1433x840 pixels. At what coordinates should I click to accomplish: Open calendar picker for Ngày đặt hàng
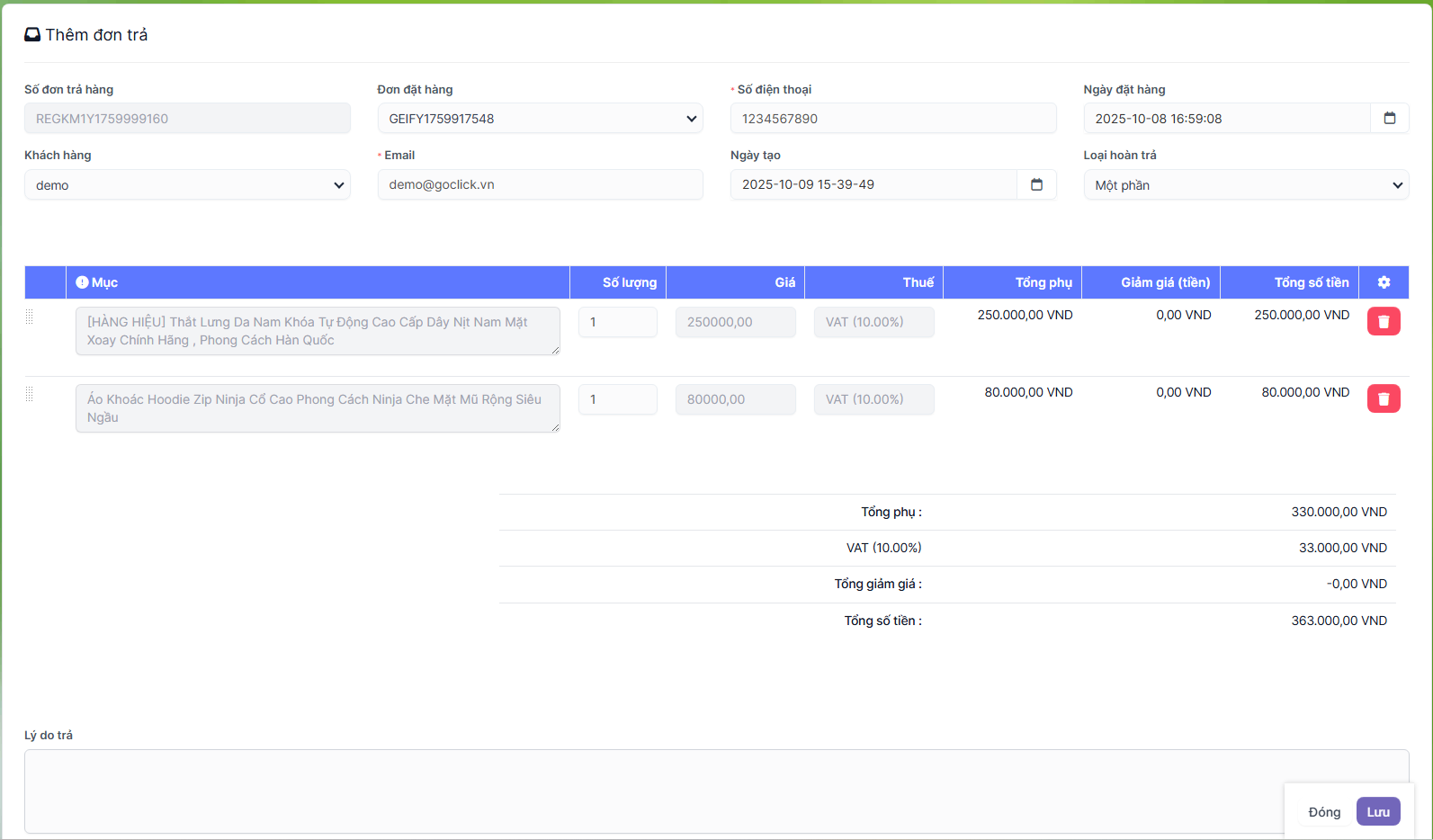point(1389,119)
